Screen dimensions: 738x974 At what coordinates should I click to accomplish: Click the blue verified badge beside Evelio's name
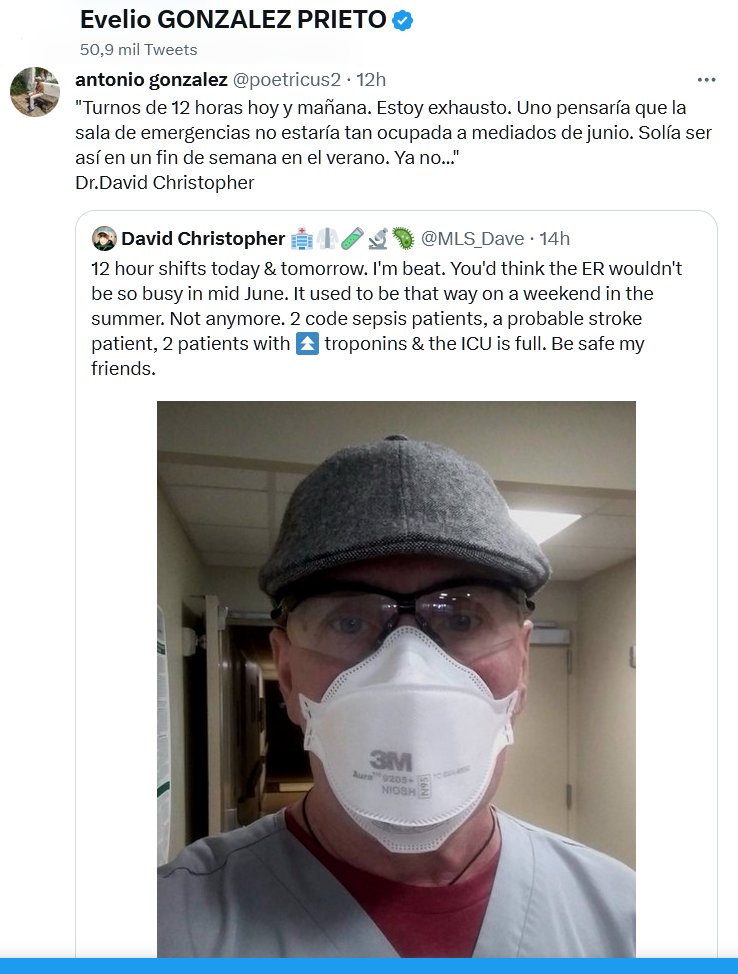click(403, 21)
